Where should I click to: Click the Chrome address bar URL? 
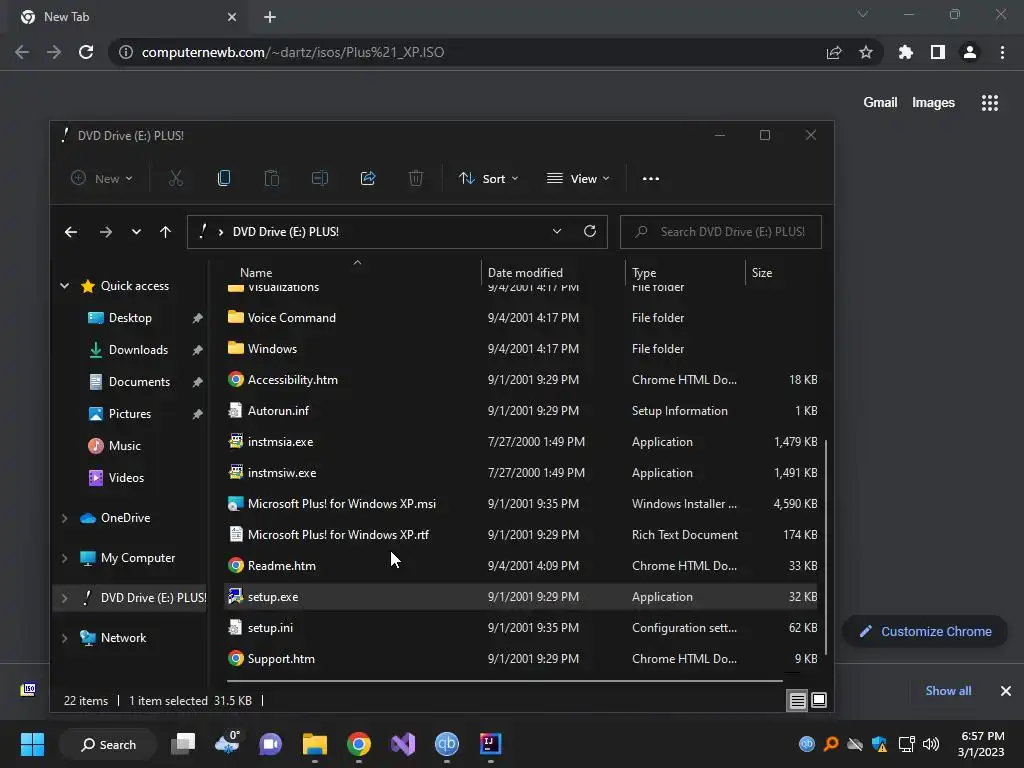click(x=293, y=52)
